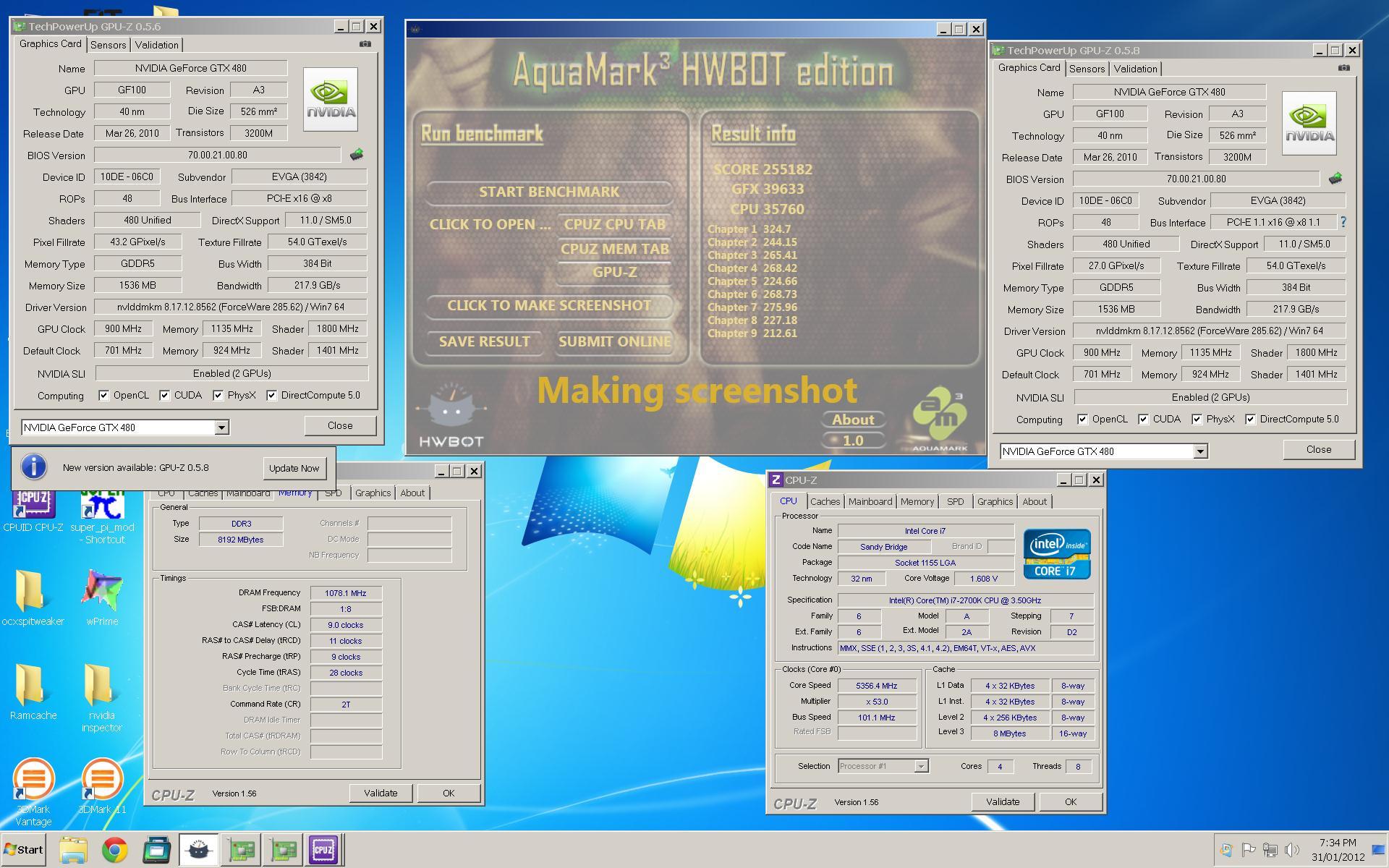The width and height of the screenshot is (1389, 868).
Task: Toggle PhysX checkbox in GPU-Z 0.5.8
Action: tap(1197, 419)
